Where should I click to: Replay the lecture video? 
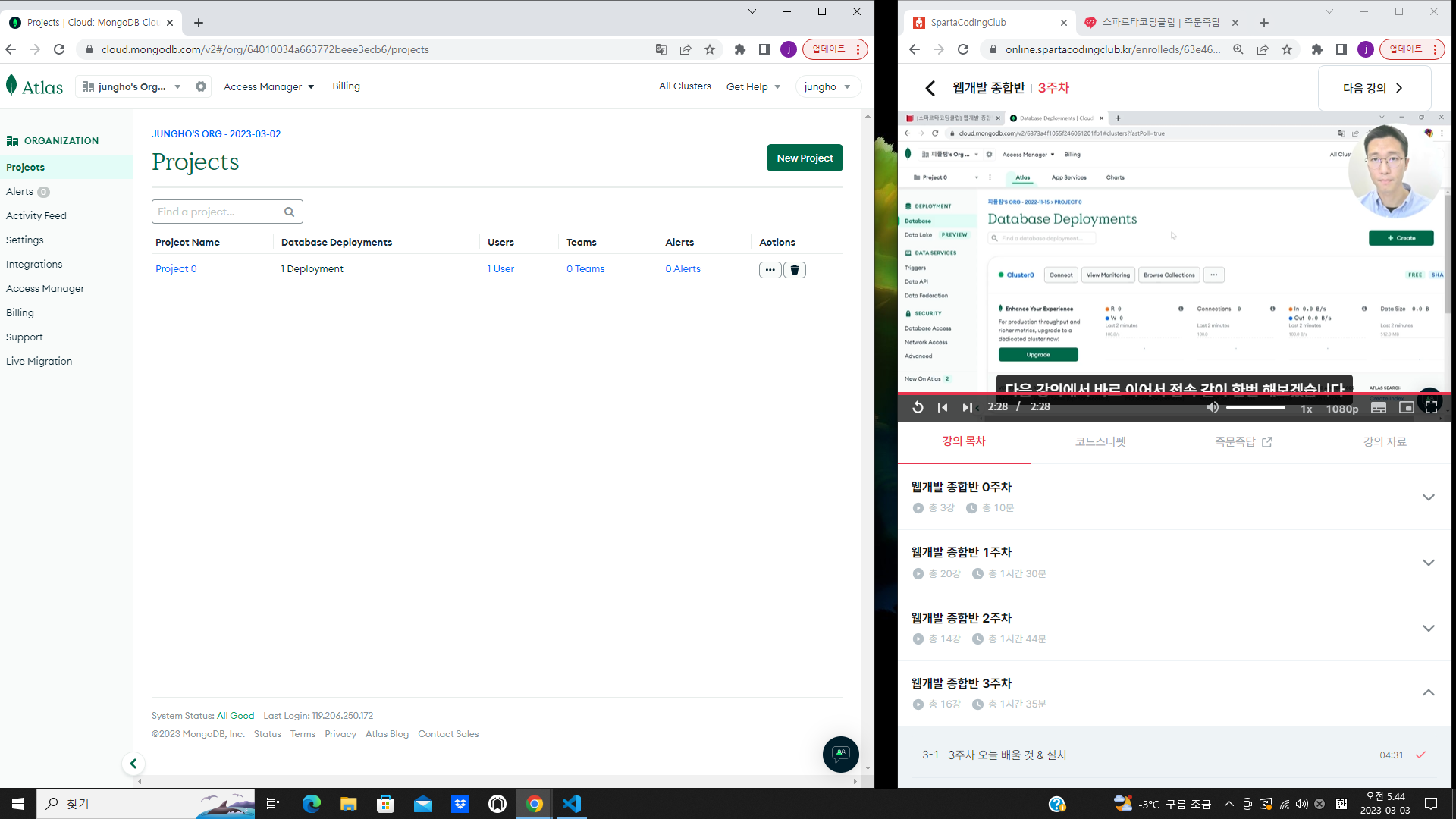click(918, 407)
